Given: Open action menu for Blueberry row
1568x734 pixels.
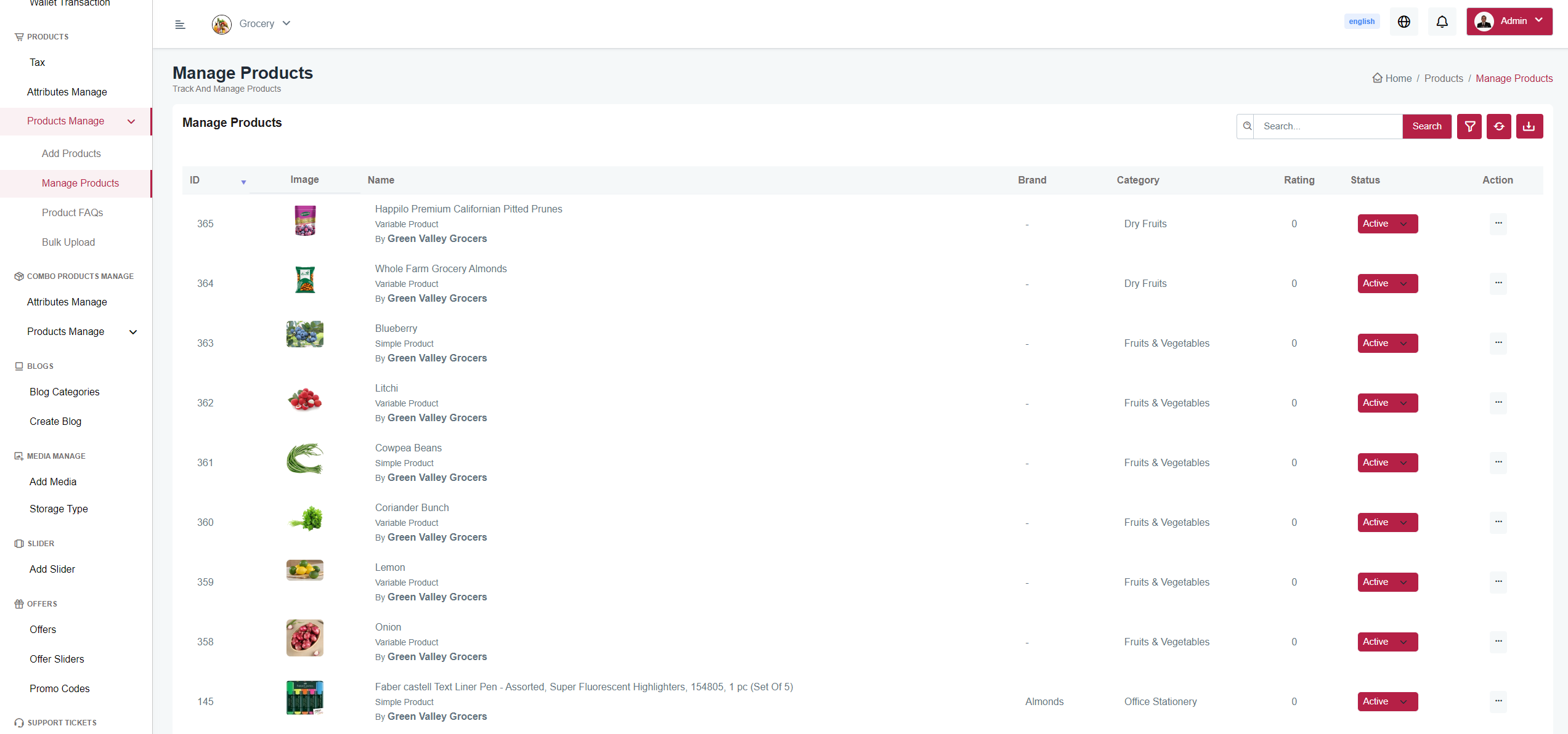Looking at the screenshot, I should 1498,343.
